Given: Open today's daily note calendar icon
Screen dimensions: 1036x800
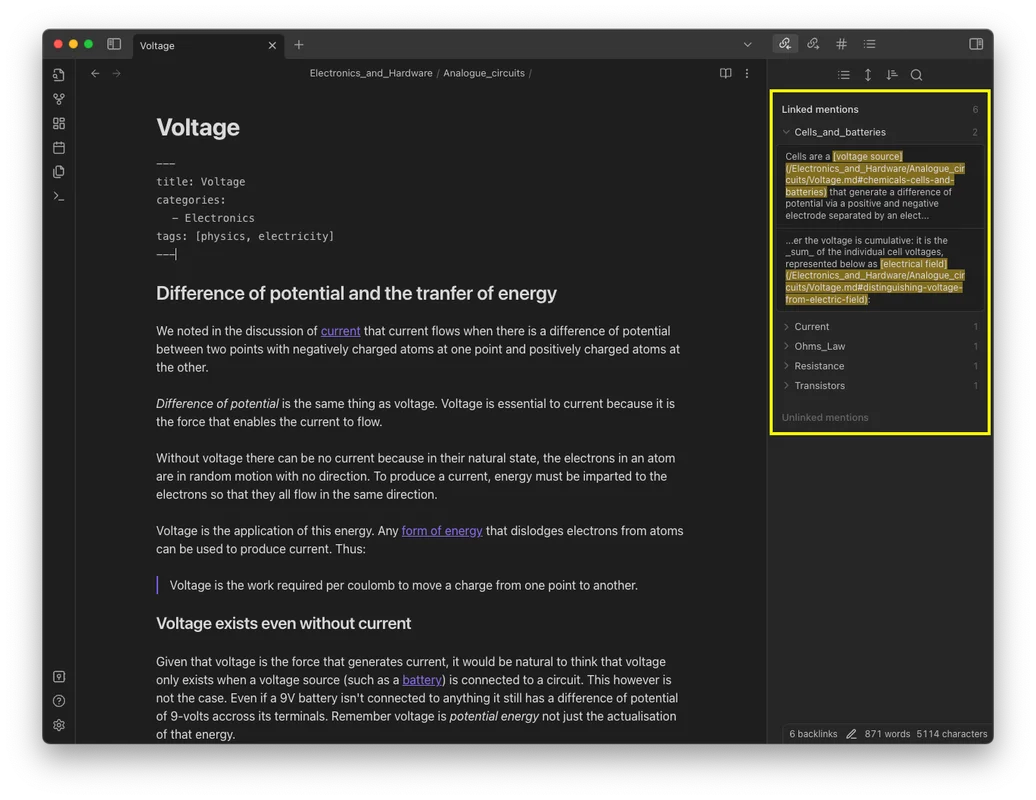Looking at the screenshot, I should pyautogui.click(x=59, y=147).
